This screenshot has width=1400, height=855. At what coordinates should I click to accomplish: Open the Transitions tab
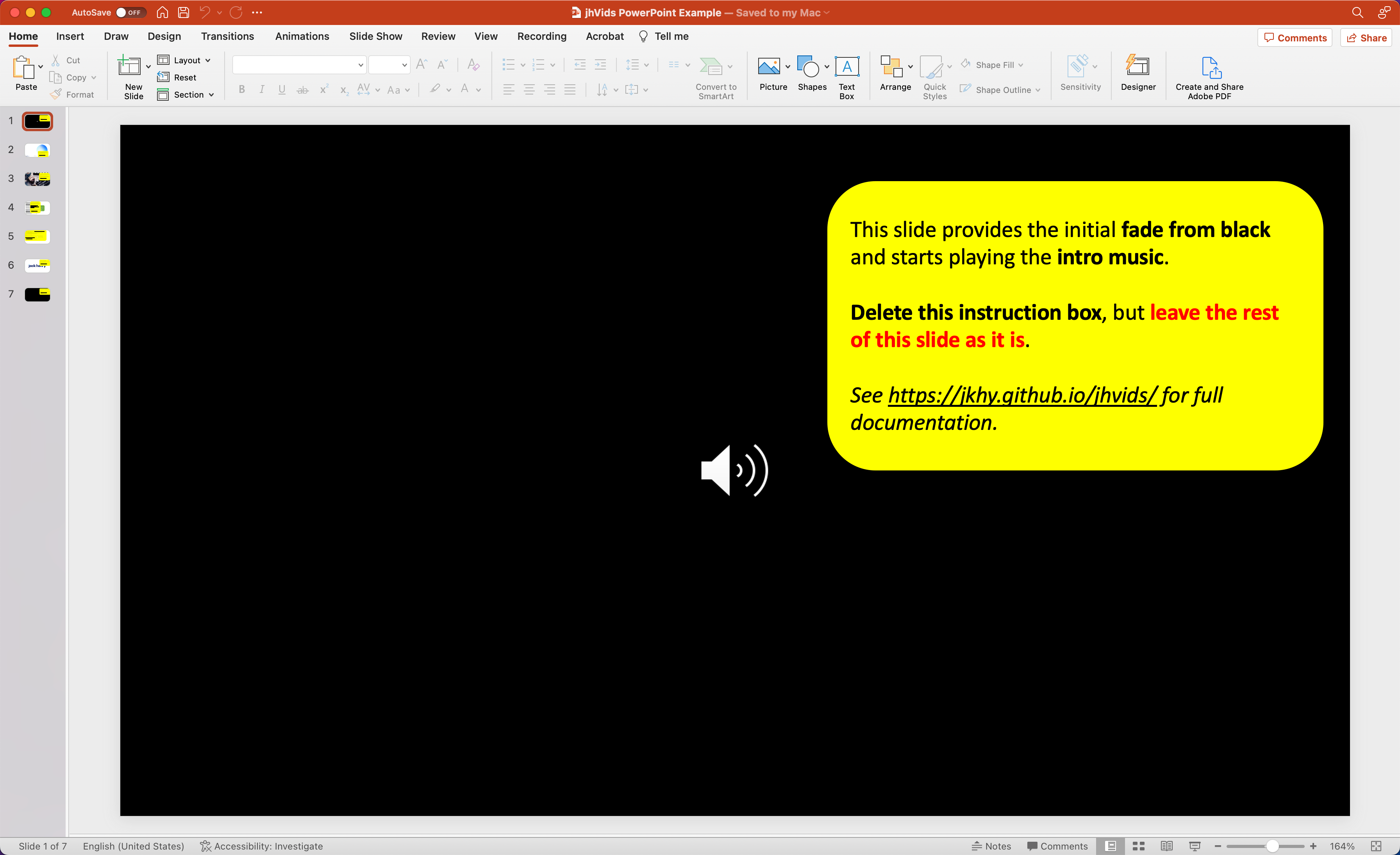(x=227, y=36)
